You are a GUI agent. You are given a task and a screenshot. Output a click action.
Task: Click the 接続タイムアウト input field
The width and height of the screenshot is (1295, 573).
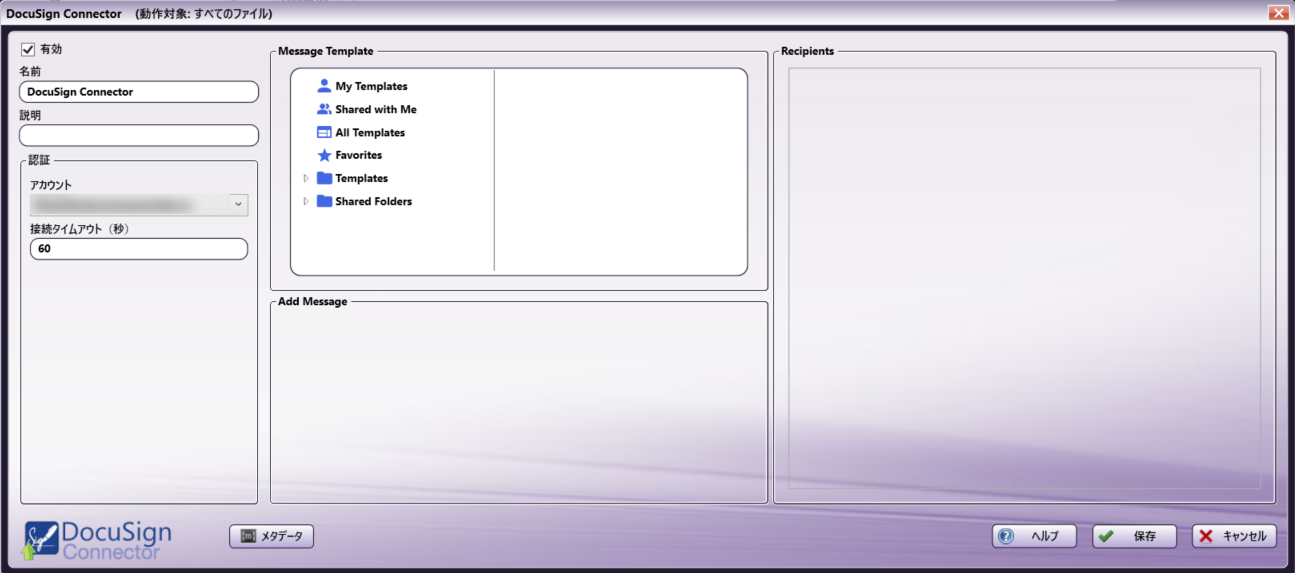pyautogui.click(x=139, y=249)
